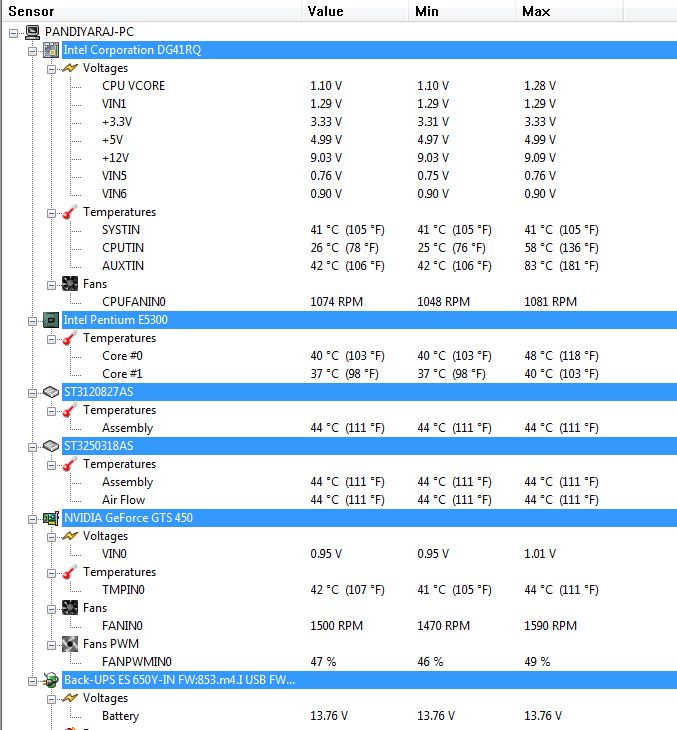Collapse the GeForce Voltages group
Image resolution: width=677 pixels, height=730 pixels.
(x=51, y=537)
